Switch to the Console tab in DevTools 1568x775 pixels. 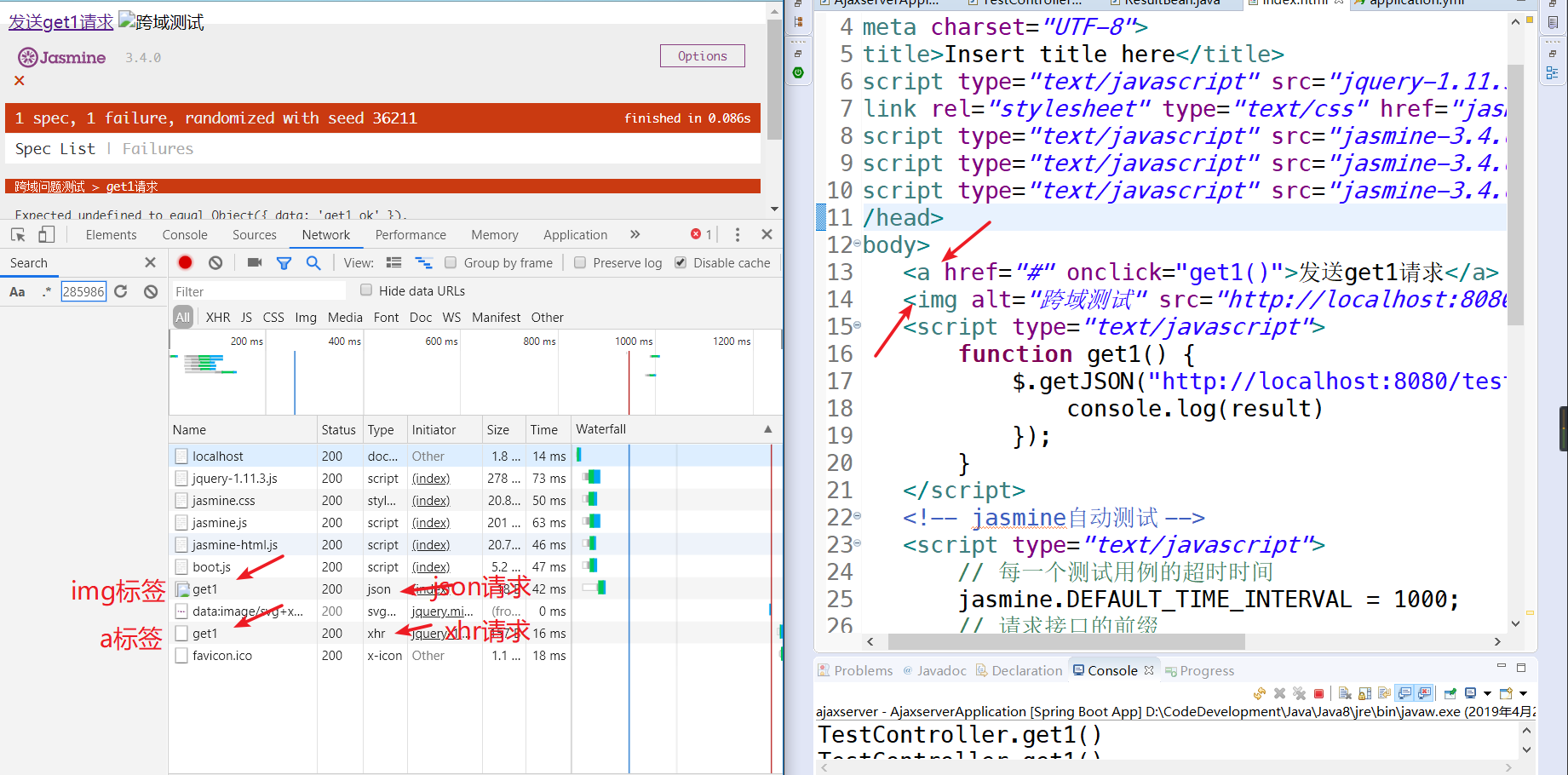185,235
